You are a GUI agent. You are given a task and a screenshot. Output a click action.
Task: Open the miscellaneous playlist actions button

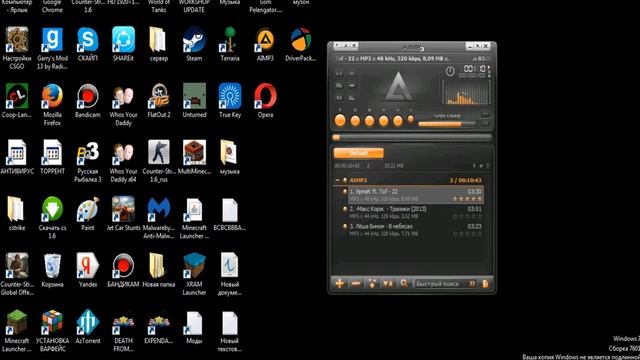(x=372, y=283)
